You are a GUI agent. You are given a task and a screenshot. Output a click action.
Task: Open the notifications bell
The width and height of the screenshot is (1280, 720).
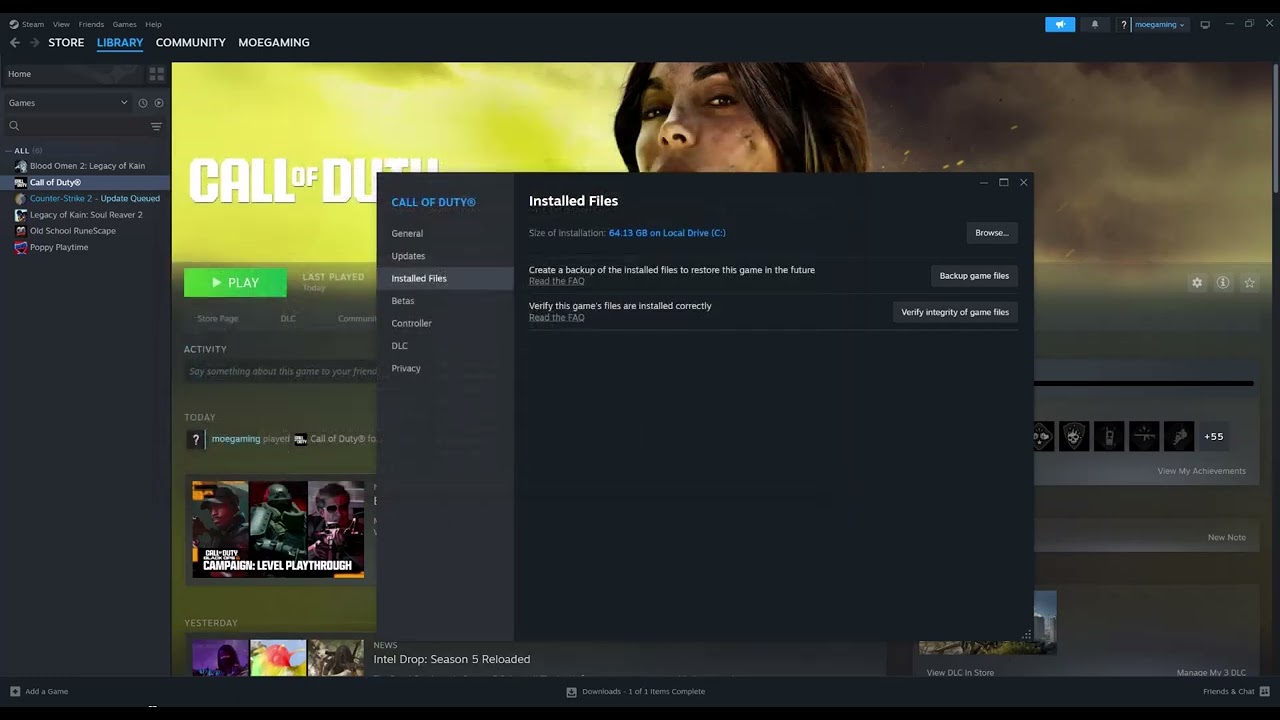pyautogui.click(x=1094, y=24)
